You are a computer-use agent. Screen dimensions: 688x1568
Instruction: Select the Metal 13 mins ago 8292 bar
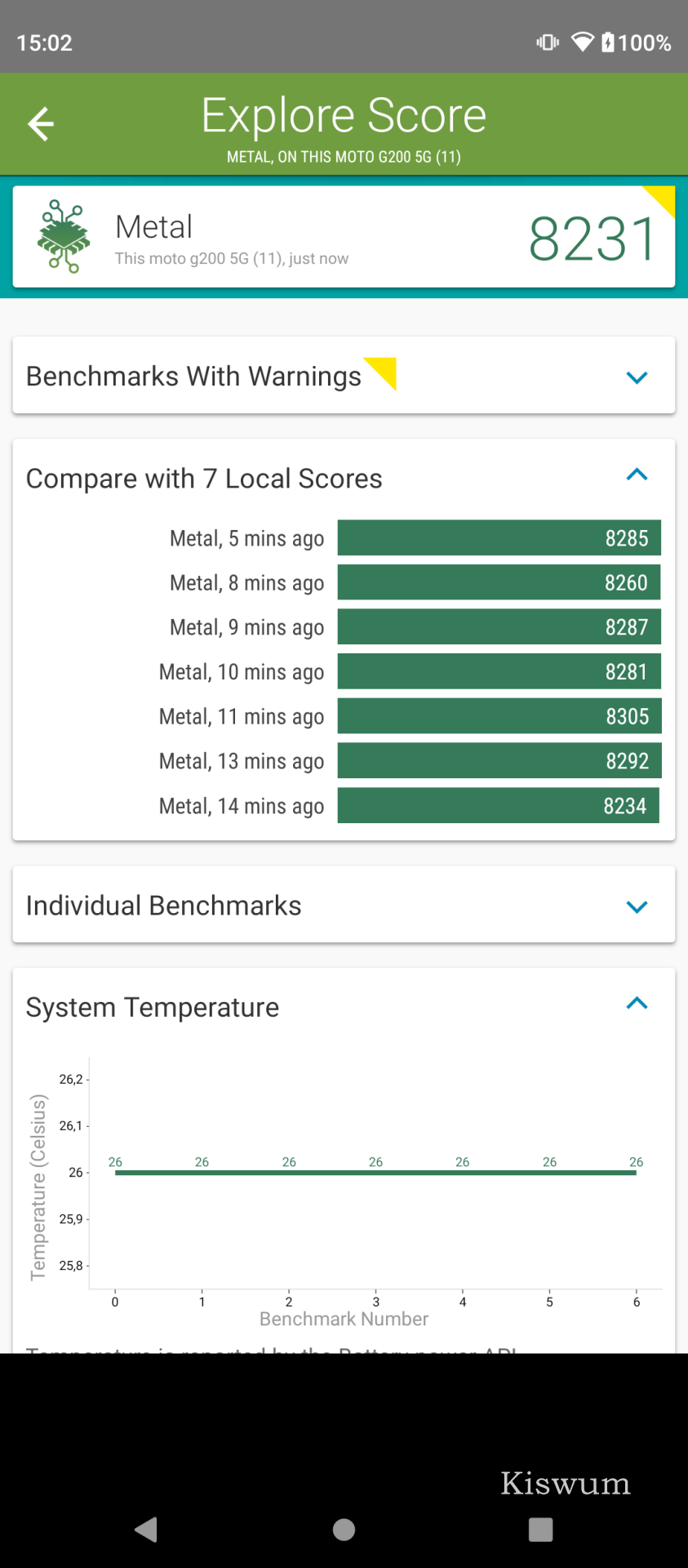click(499, 761)
